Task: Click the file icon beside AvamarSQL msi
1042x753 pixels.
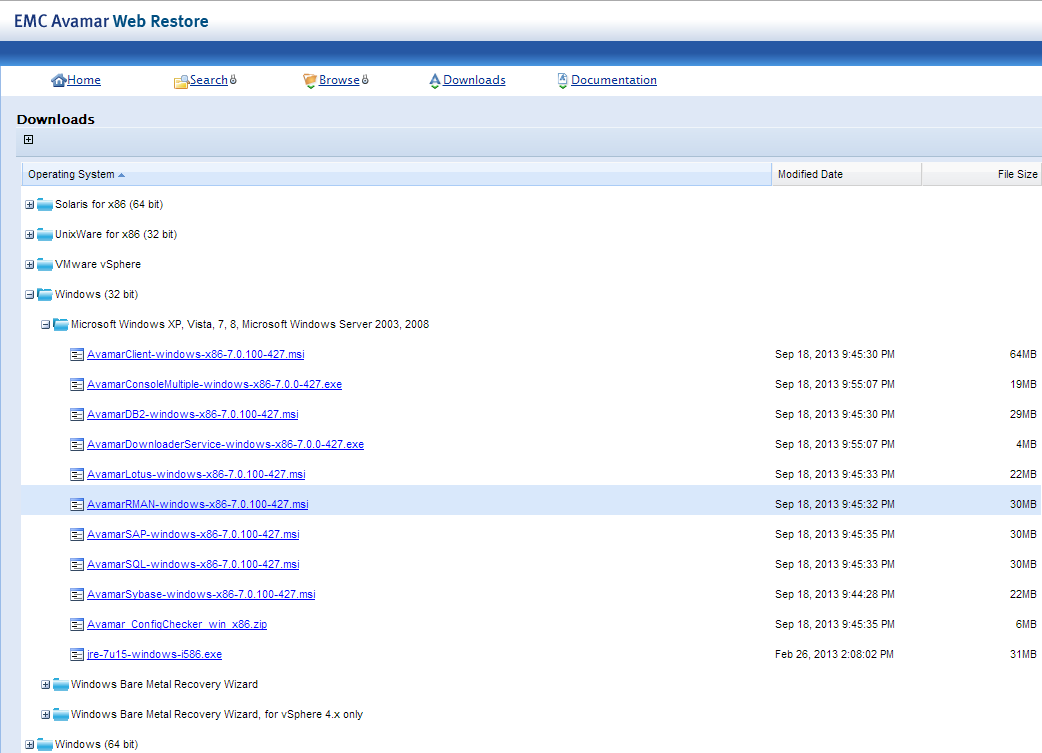Action: [77, 564]
